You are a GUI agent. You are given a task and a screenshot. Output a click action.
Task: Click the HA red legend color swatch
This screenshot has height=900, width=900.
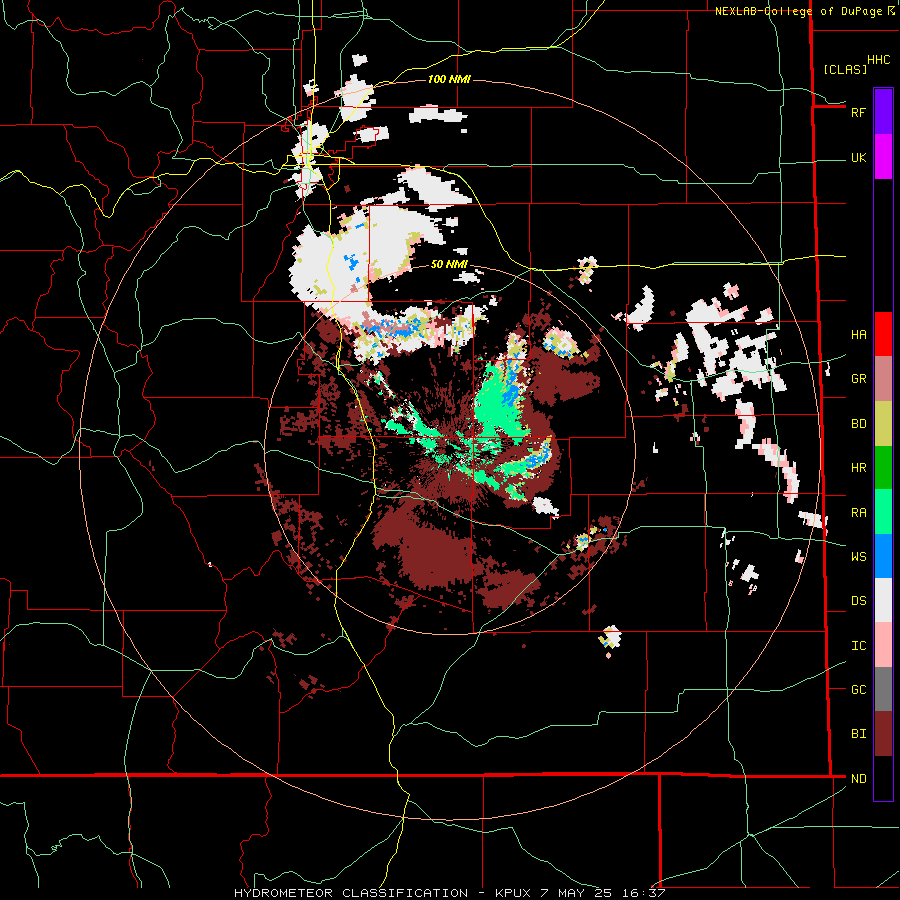pos(883,334)
